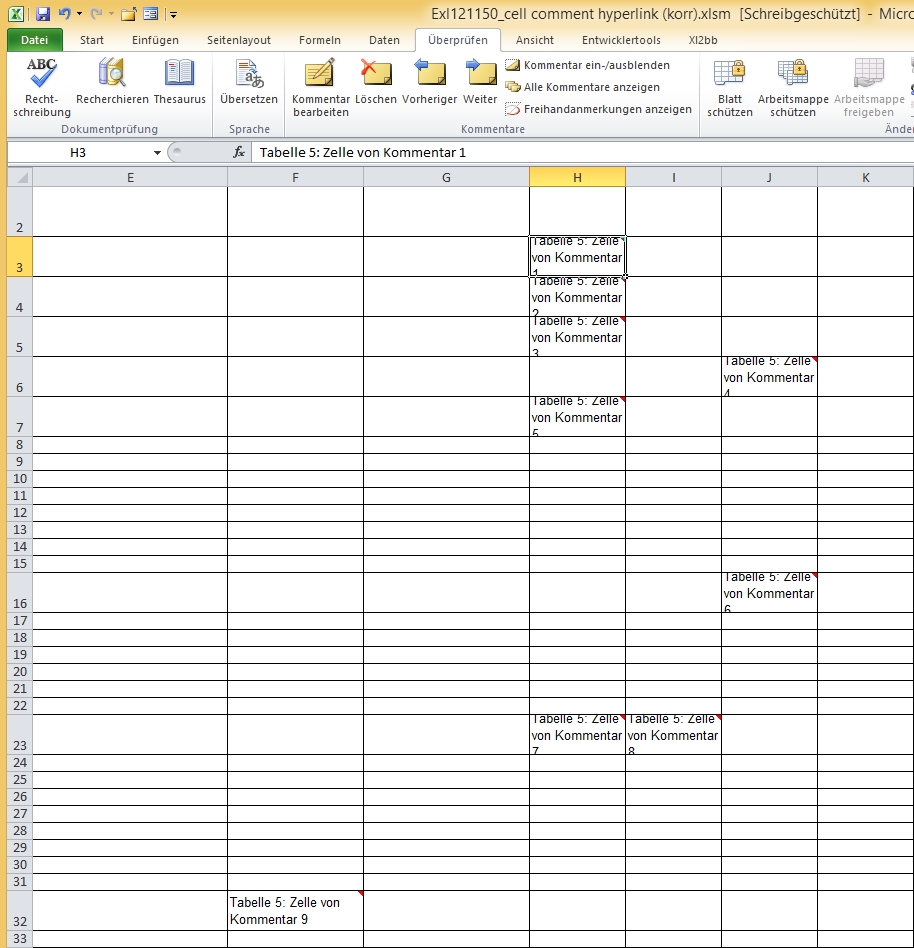
Task: Toggle Kommentar ein-/ausblenden
Action: (x=588, y=65)
